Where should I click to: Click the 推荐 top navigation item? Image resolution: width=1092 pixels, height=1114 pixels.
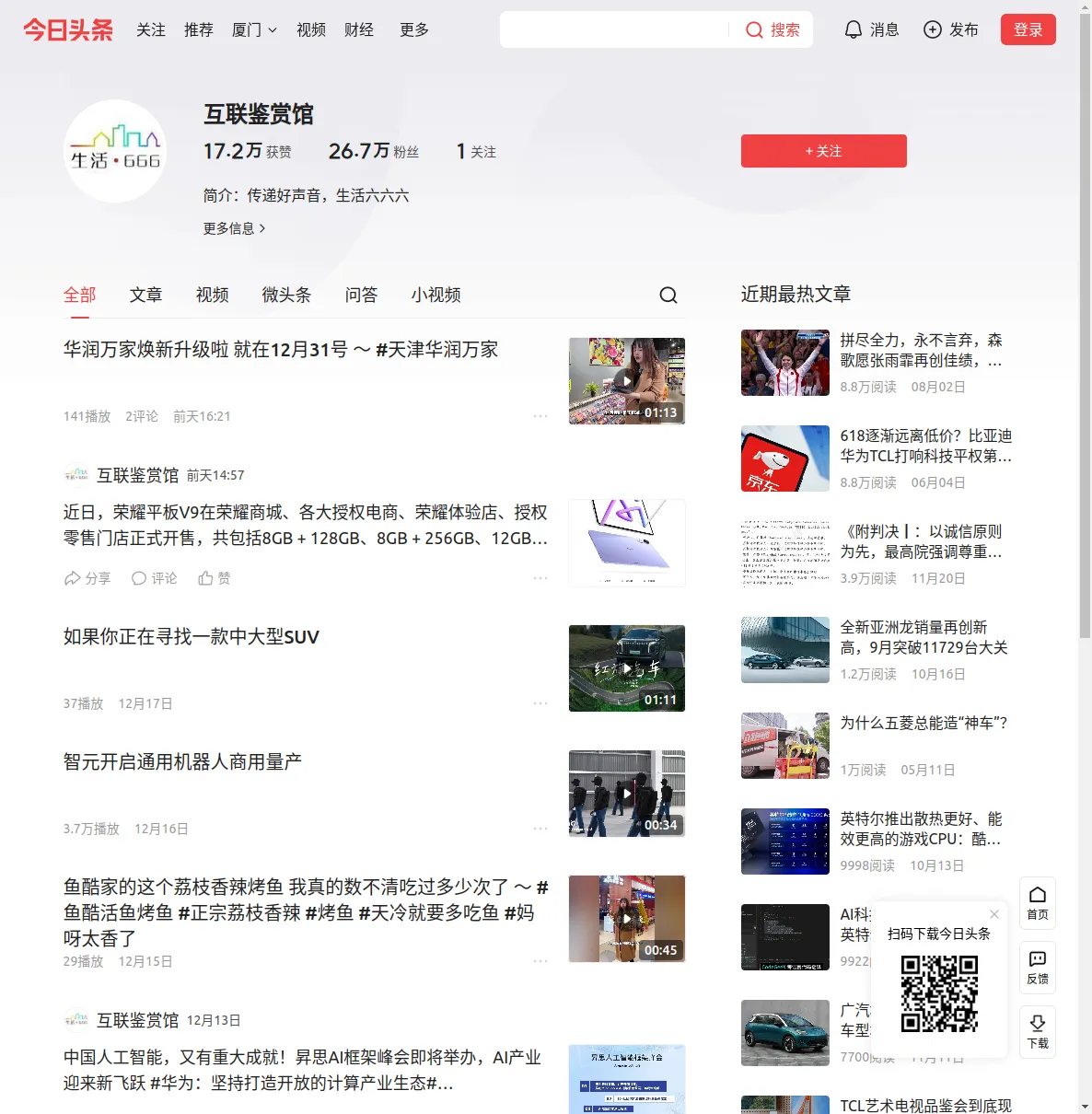point(199,30)
